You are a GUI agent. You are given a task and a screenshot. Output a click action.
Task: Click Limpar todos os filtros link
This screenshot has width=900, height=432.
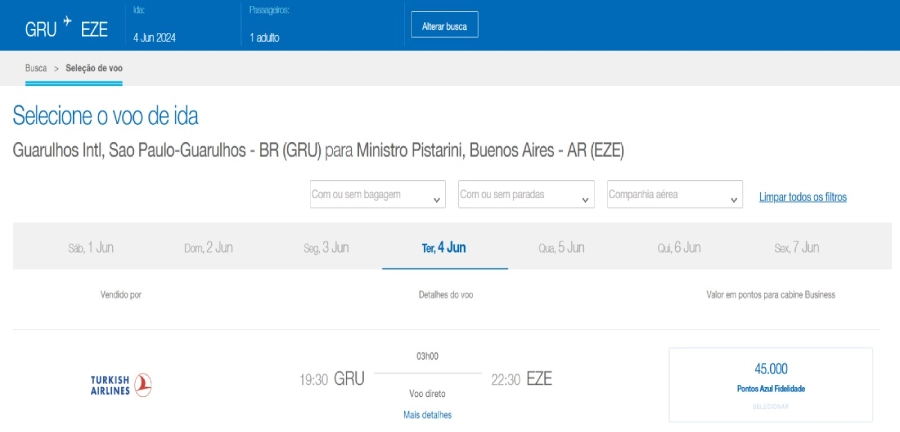point(802,197)
